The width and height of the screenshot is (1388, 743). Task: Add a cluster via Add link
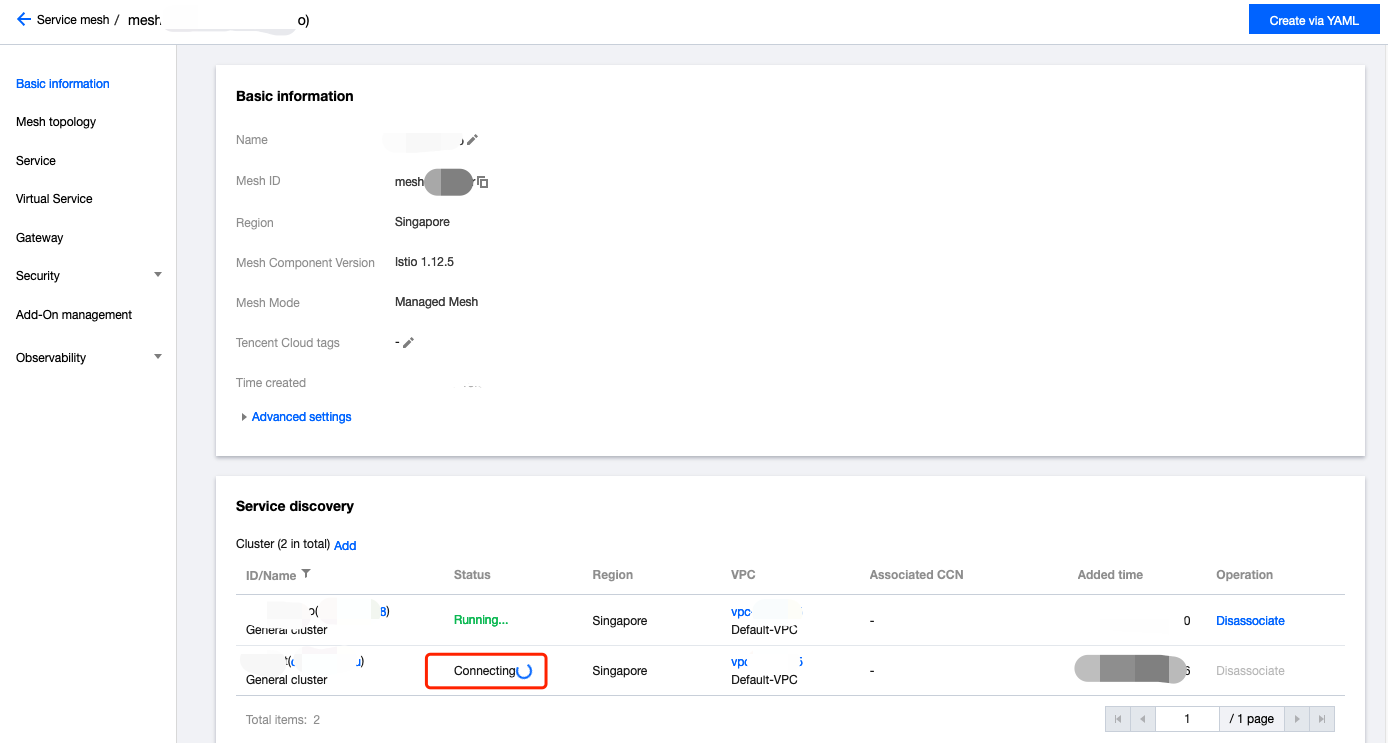click(345, 546)
